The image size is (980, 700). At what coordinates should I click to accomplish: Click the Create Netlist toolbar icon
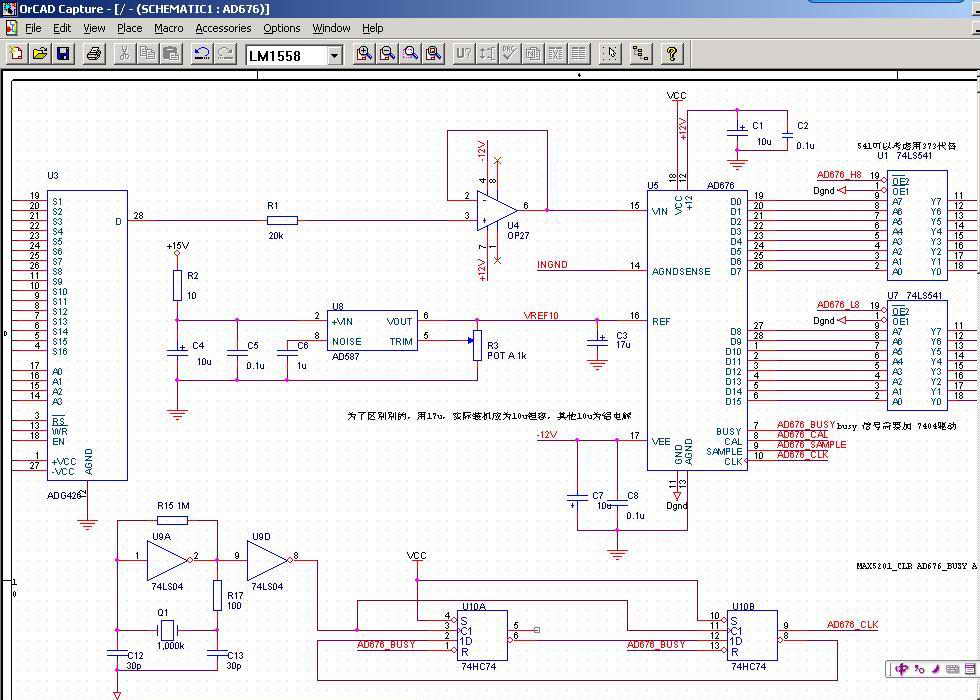(532, 54)
